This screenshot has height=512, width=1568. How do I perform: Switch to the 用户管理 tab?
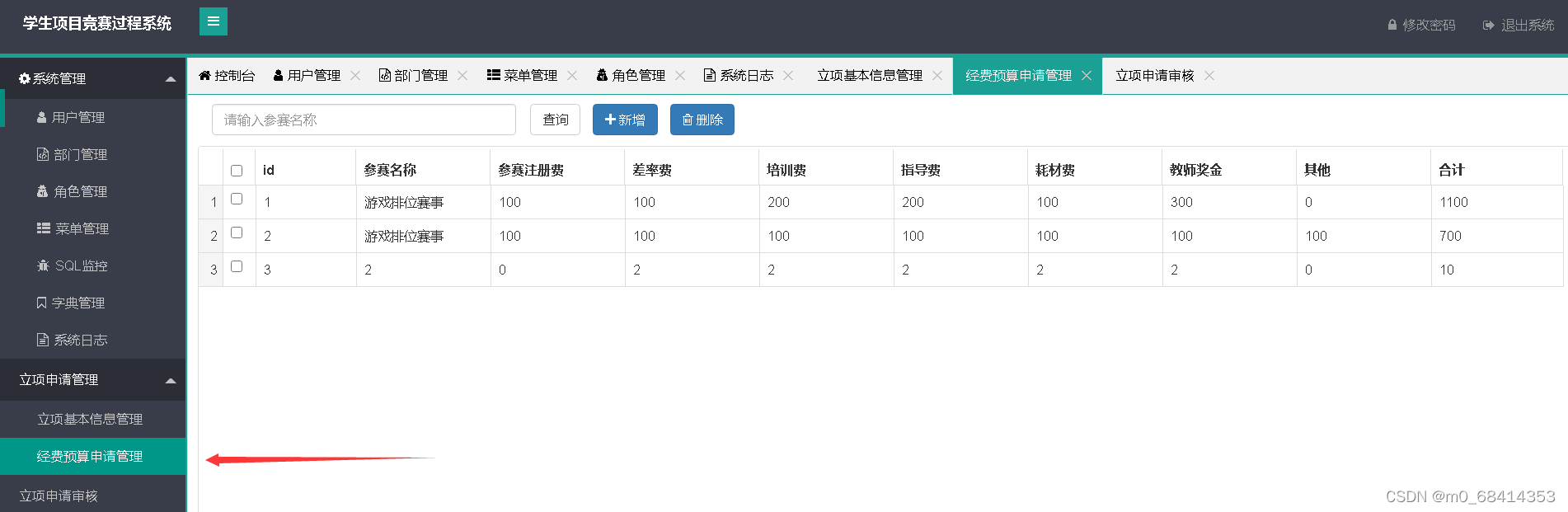click(307, 75)
